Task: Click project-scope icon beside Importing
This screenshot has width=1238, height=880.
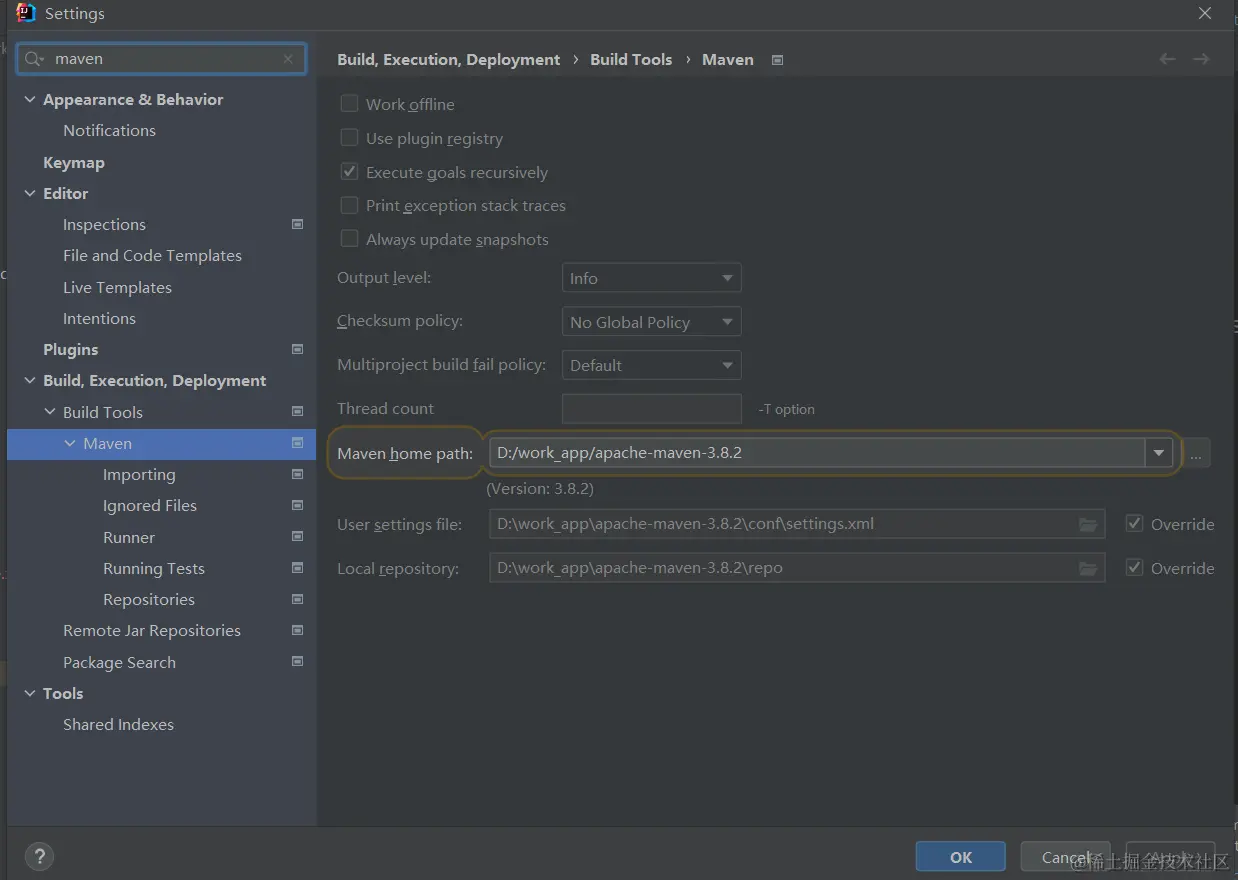Action: (297, 474)
